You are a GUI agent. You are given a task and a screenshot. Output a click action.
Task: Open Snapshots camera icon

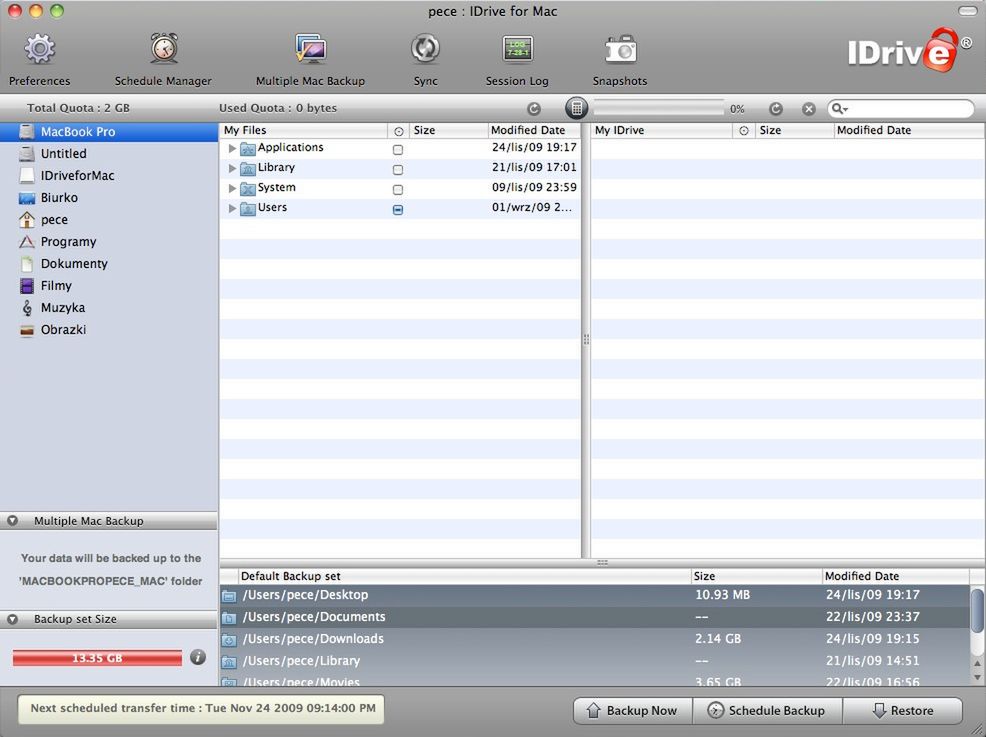620,49
